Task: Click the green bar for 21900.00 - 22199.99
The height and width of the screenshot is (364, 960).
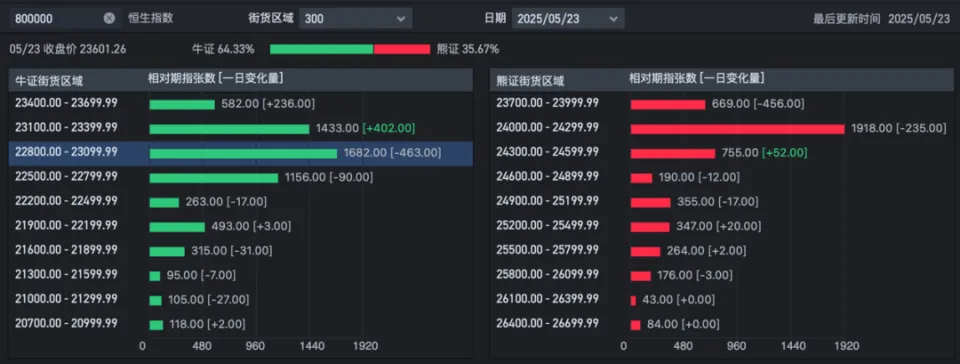Action: pos(177,227)
